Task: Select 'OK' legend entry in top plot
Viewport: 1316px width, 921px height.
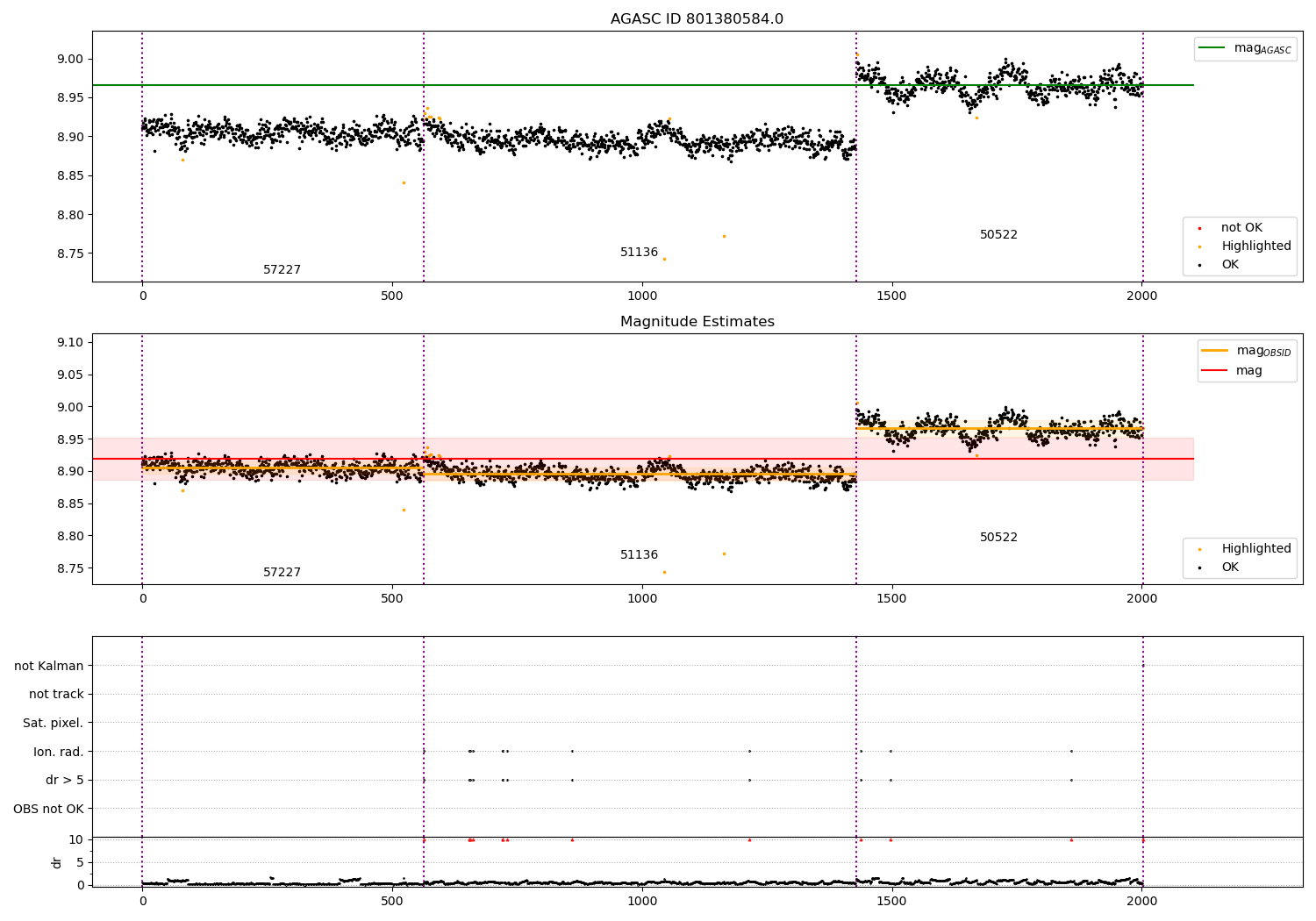Action: point(1230,265)
